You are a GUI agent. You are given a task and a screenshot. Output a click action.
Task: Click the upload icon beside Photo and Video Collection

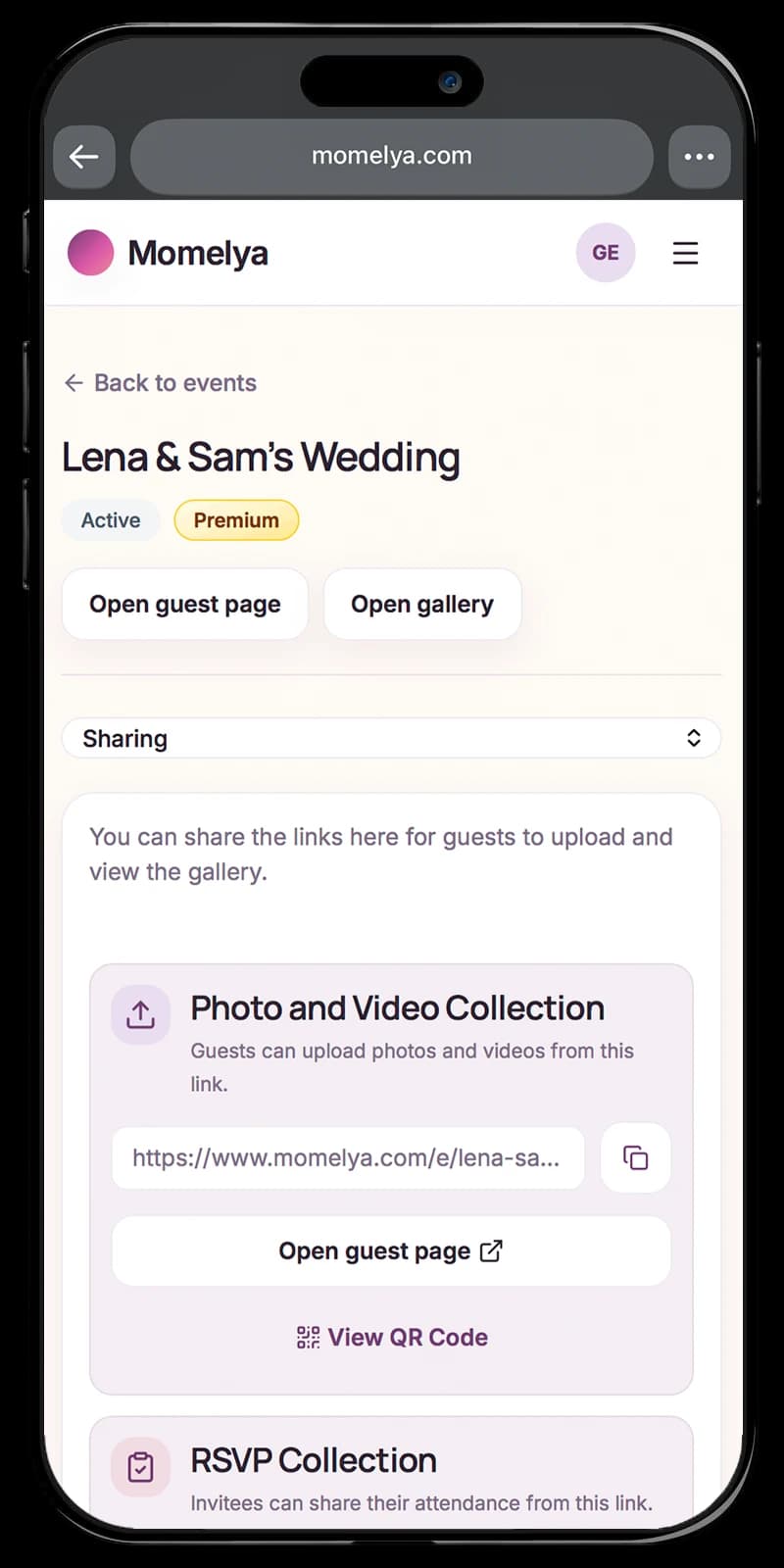[140, 1015]
